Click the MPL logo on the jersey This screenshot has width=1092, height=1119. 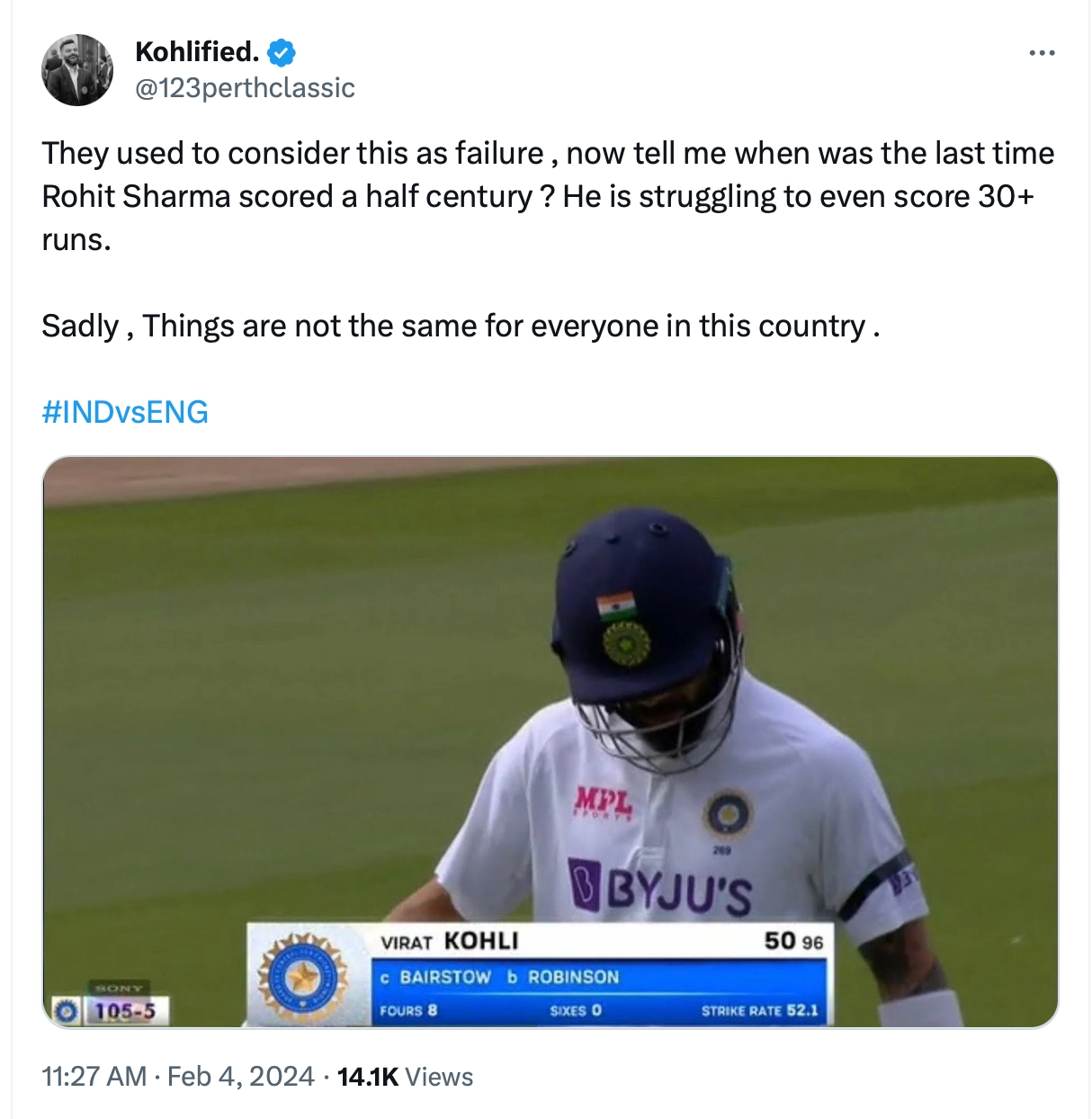603,800
